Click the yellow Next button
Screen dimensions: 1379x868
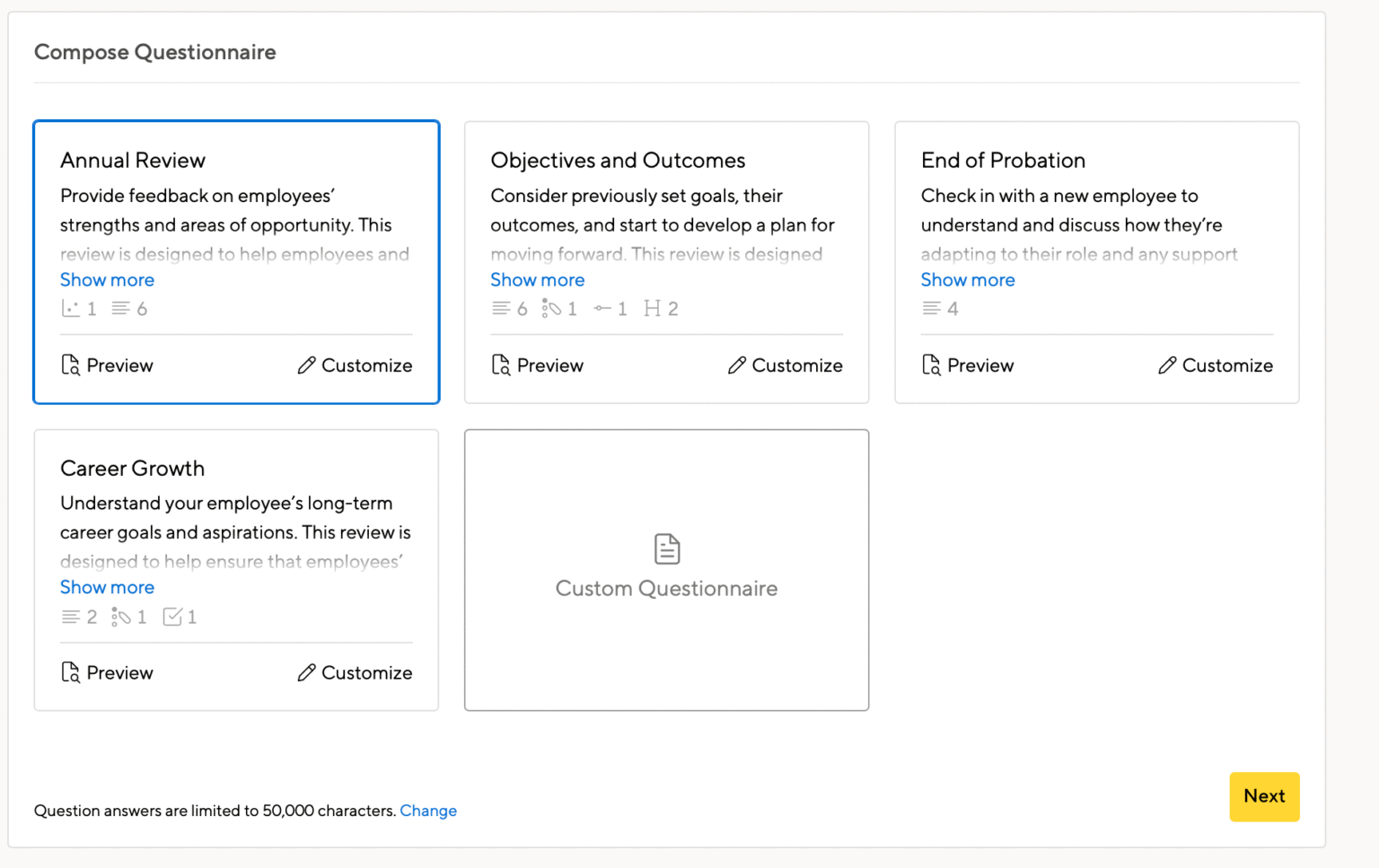tap(1264, 796)
